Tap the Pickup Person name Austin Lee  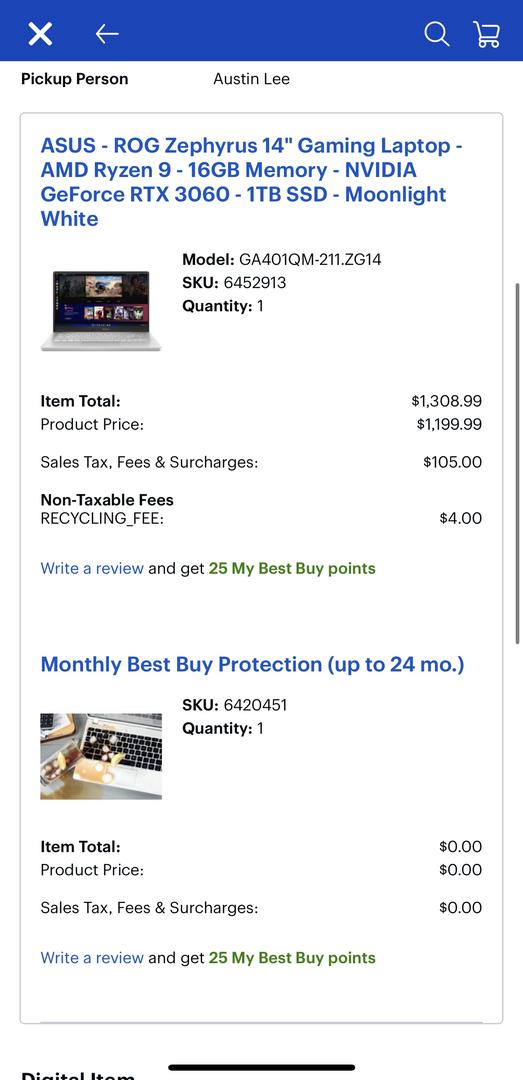pyautogui.click(x=252, y=79)
